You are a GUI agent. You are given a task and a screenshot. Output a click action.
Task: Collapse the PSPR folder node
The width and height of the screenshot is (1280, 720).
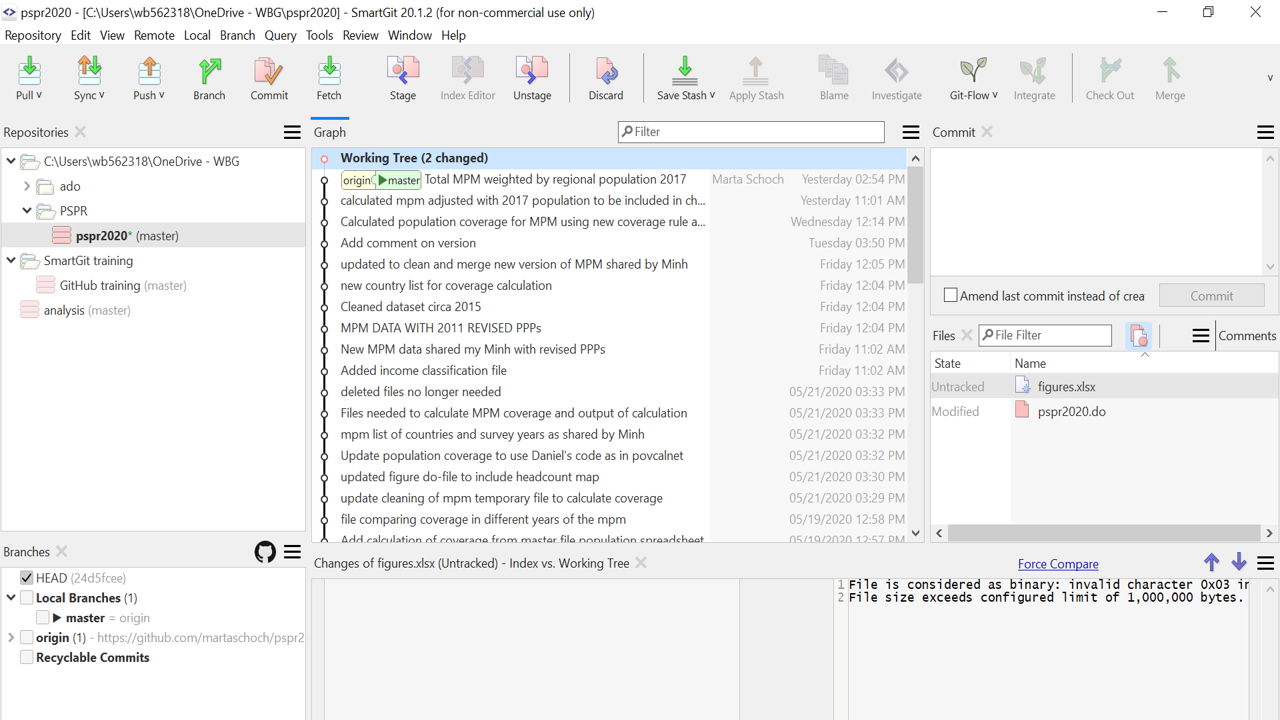click(x=27, y=211)
